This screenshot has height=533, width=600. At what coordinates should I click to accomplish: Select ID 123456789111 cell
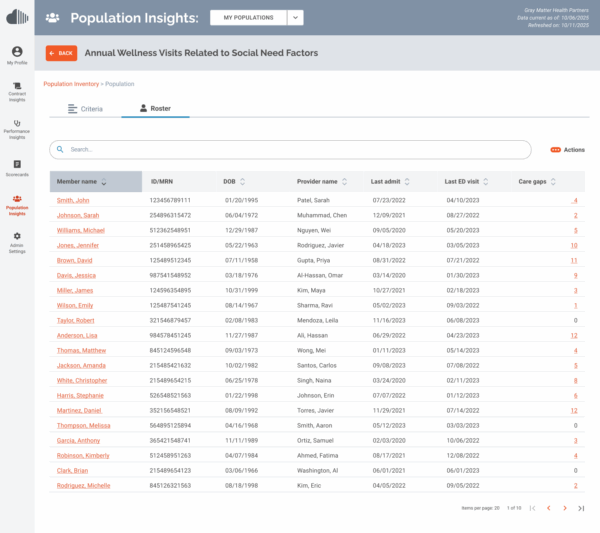coord(170,200)
